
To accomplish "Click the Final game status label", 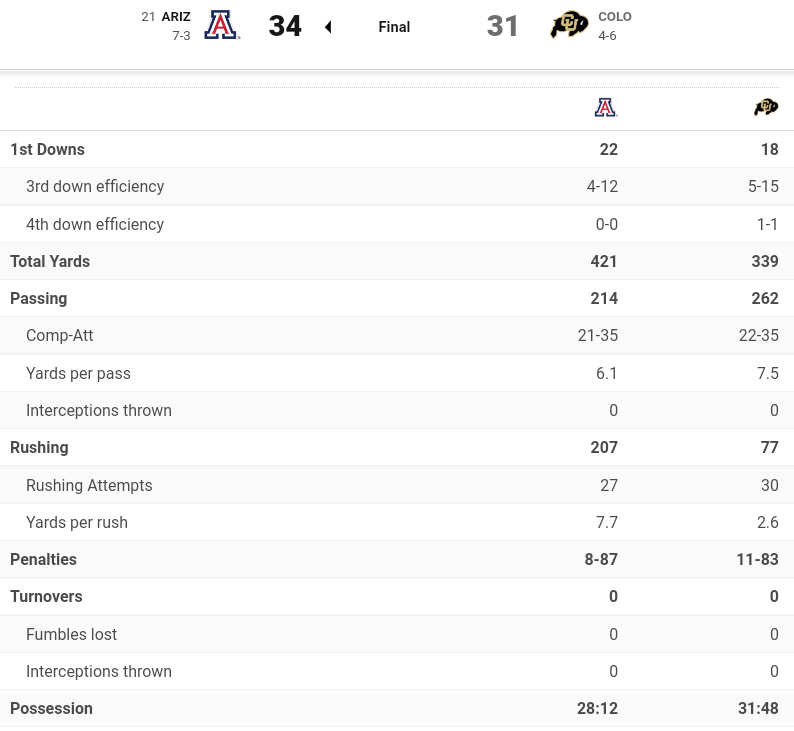I will click(x=394, y=27).
